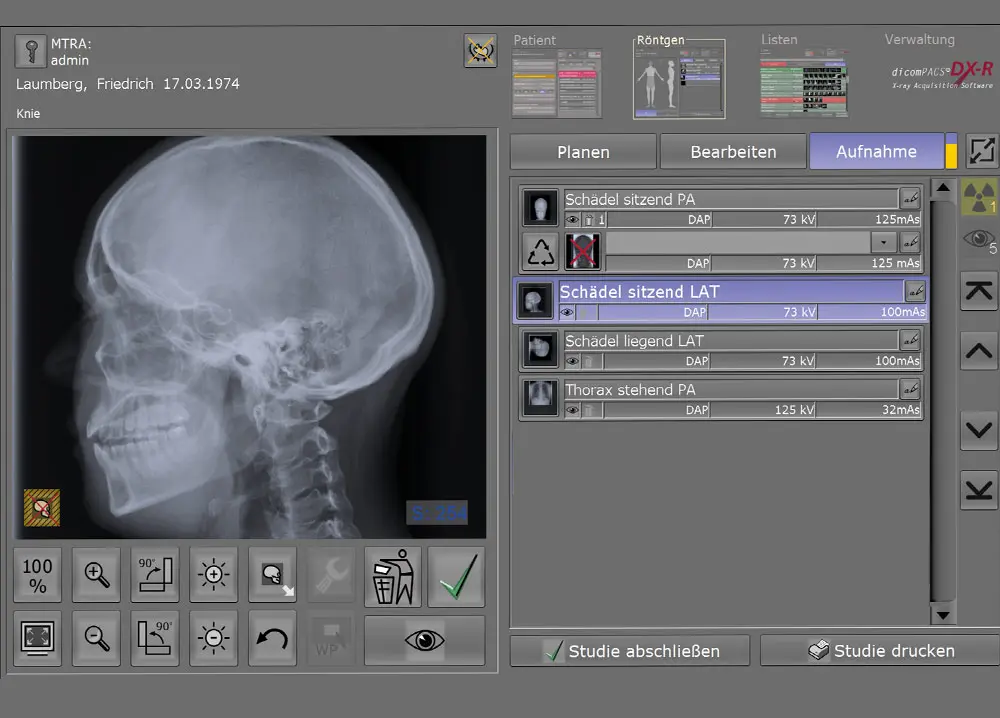Click the trash bin to discard image
The width and height of the screenshot is (1000, 718).
(x=393, y=577)
